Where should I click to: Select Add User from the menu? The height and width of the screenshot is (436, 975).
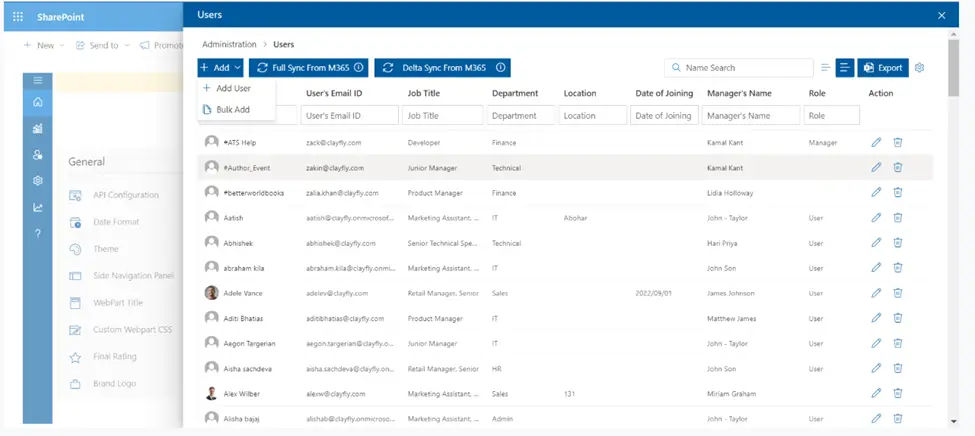coord(233,89)
